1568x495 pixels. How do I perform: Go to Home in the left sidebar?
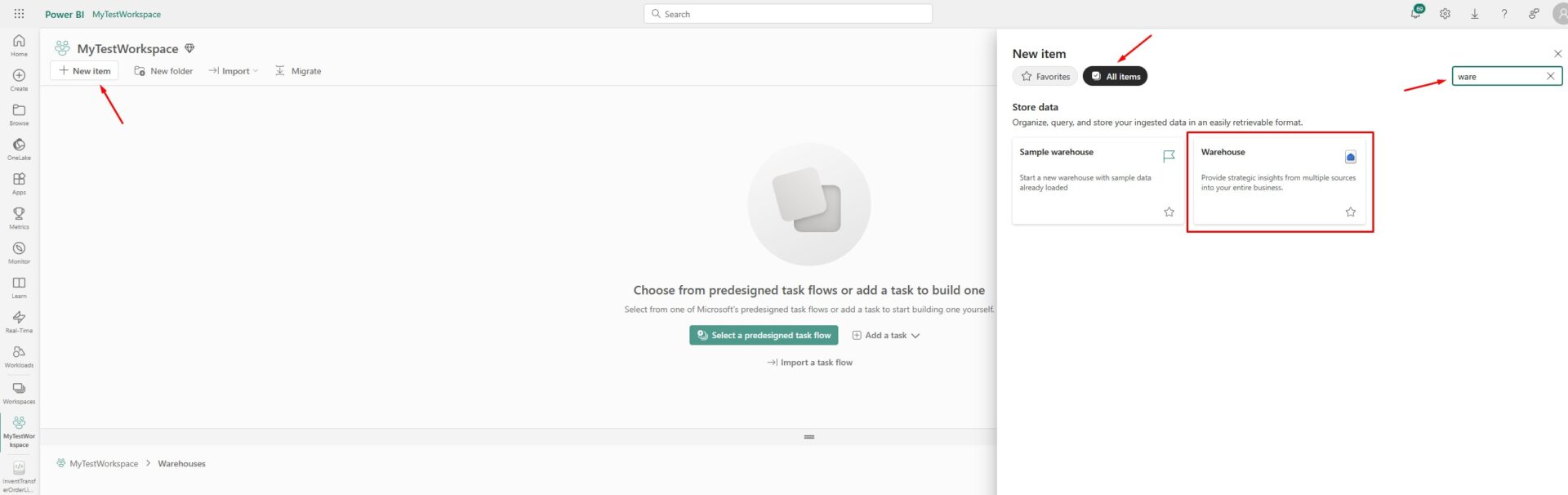click(19, 45)
